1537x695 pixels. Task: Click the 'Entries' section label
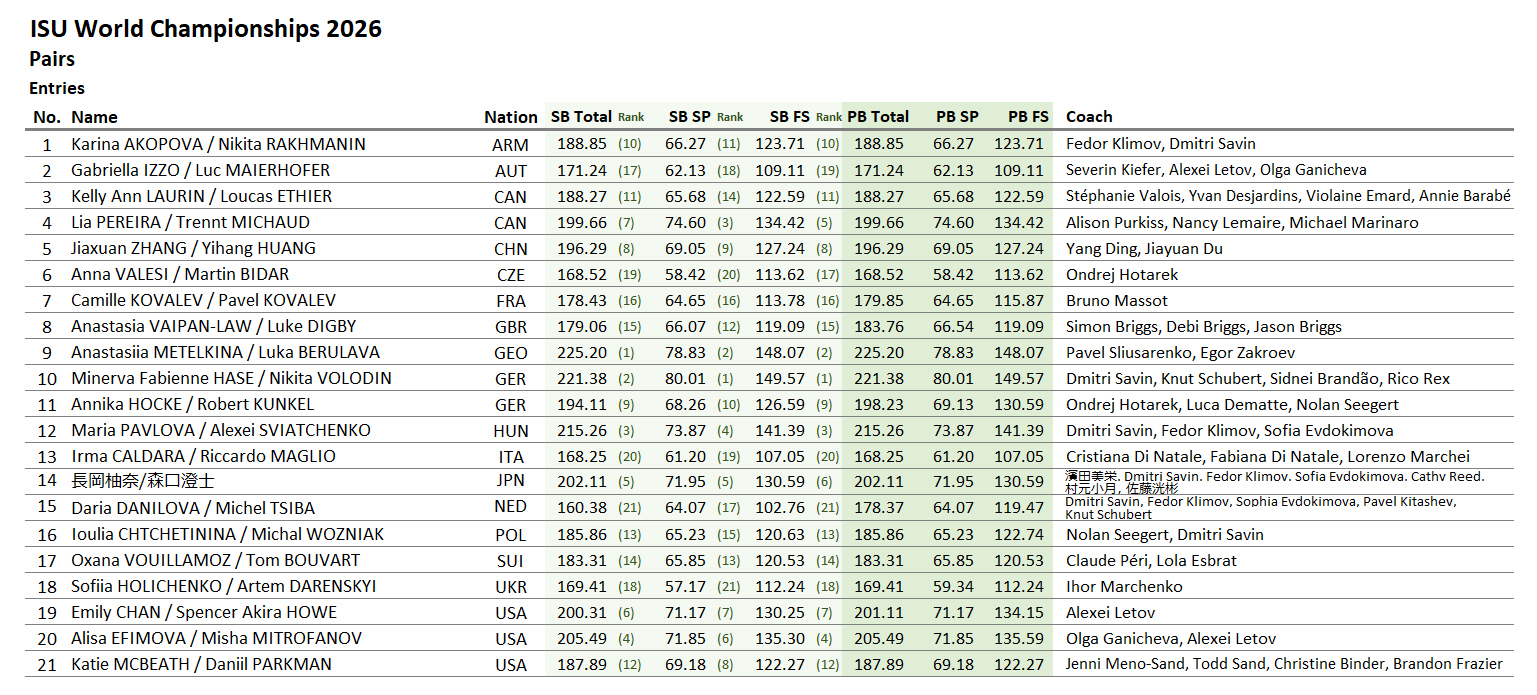[x=57, y=88]
